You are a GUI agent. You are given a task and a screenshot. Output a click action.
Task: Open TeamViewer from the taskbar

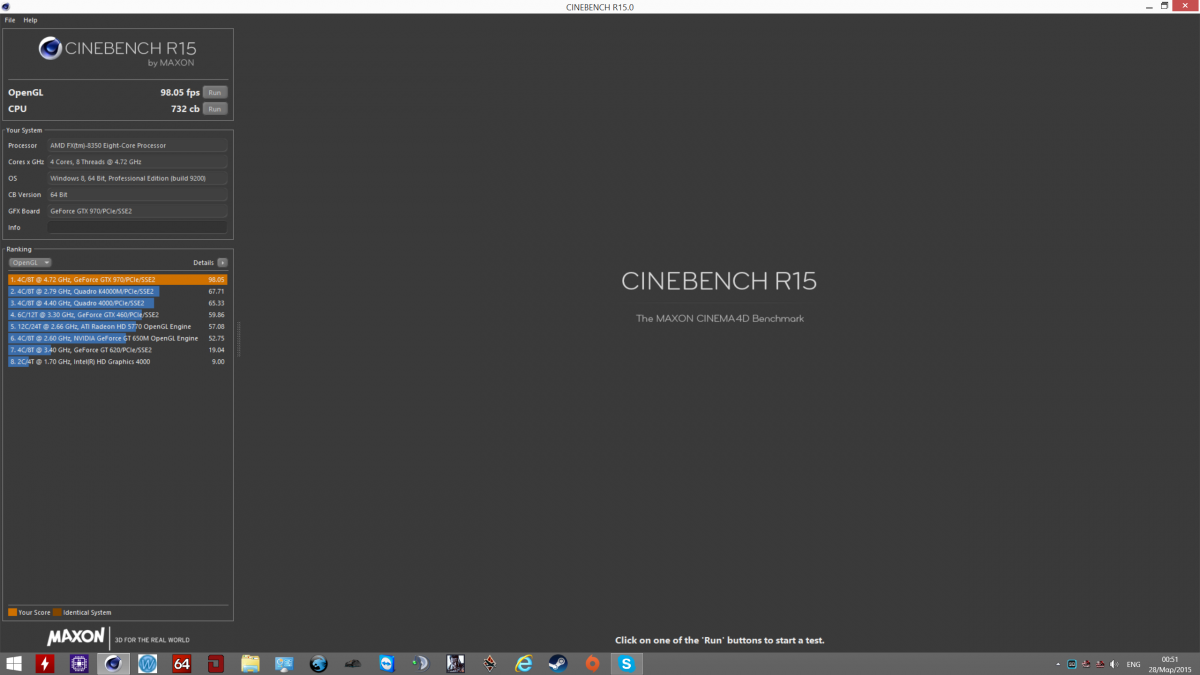click(386, 663)
